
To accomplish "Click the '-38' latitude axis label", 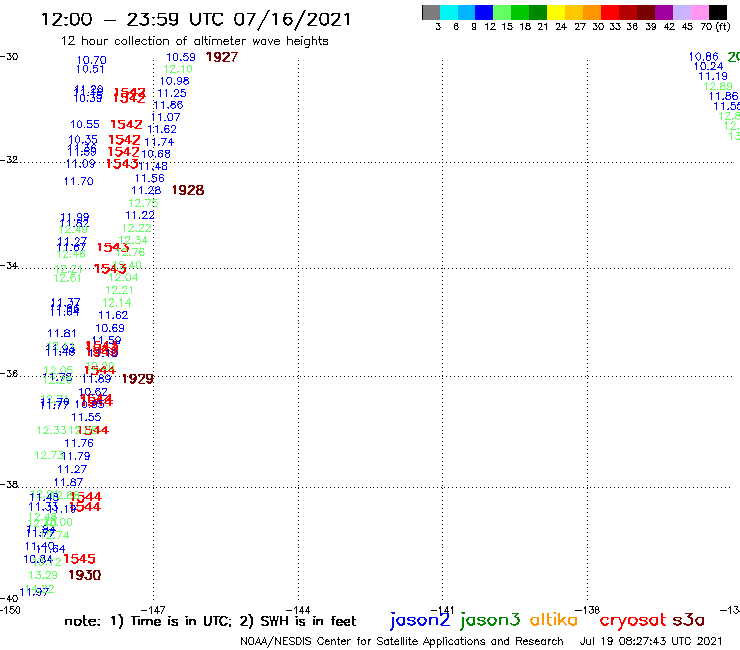I will (9, 484).
